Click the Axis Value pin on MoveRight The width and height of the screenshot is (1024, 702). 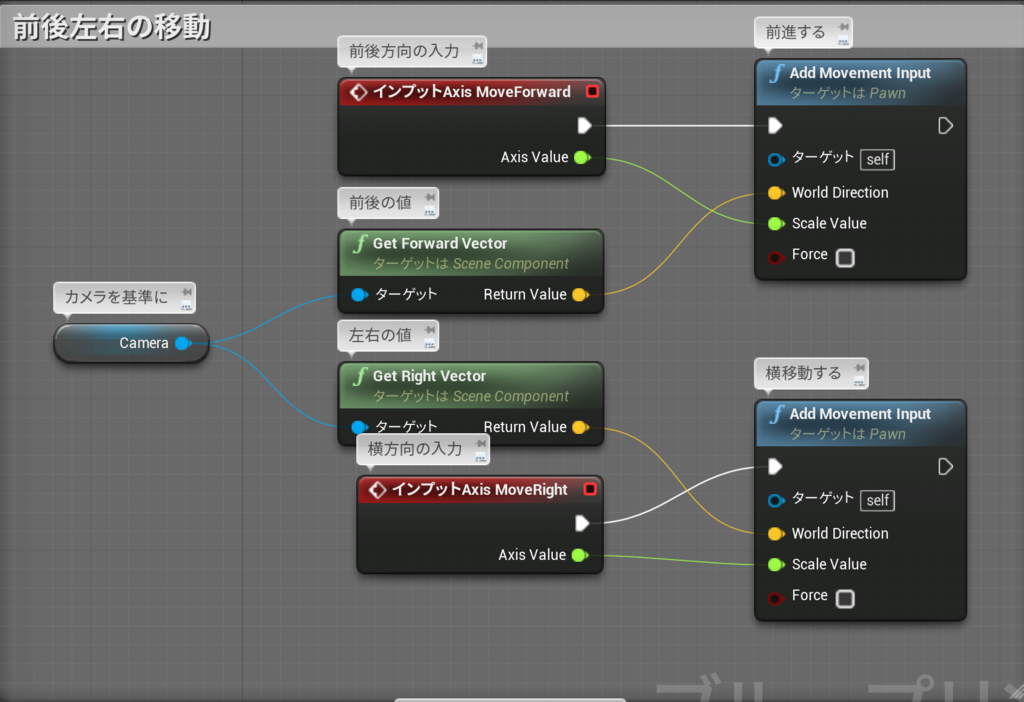580,555
